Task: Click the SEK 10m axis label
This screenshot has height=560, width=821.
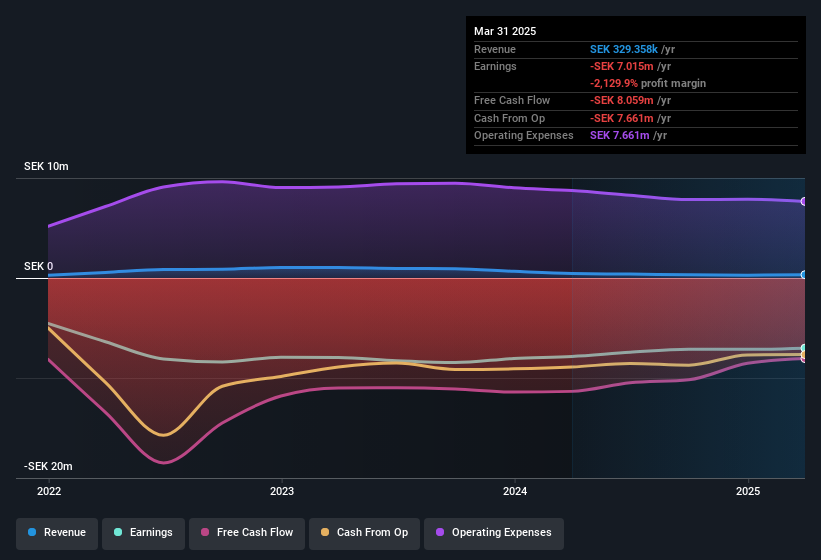Action: tap(46, 166)
